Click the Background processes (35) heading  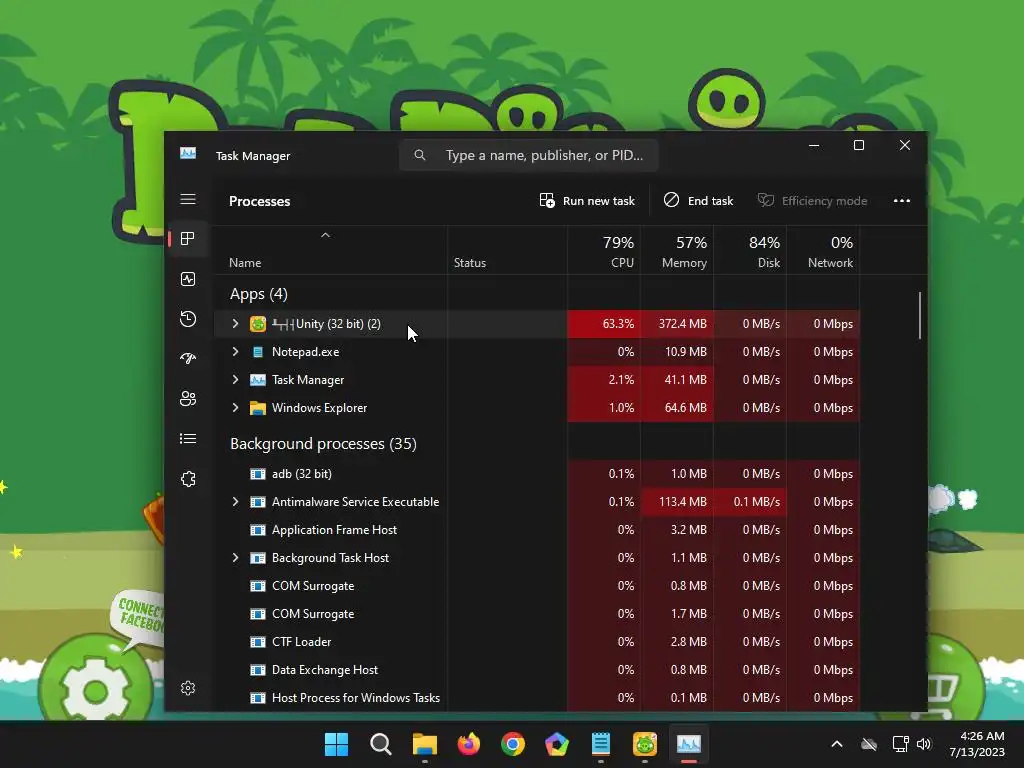323,444
